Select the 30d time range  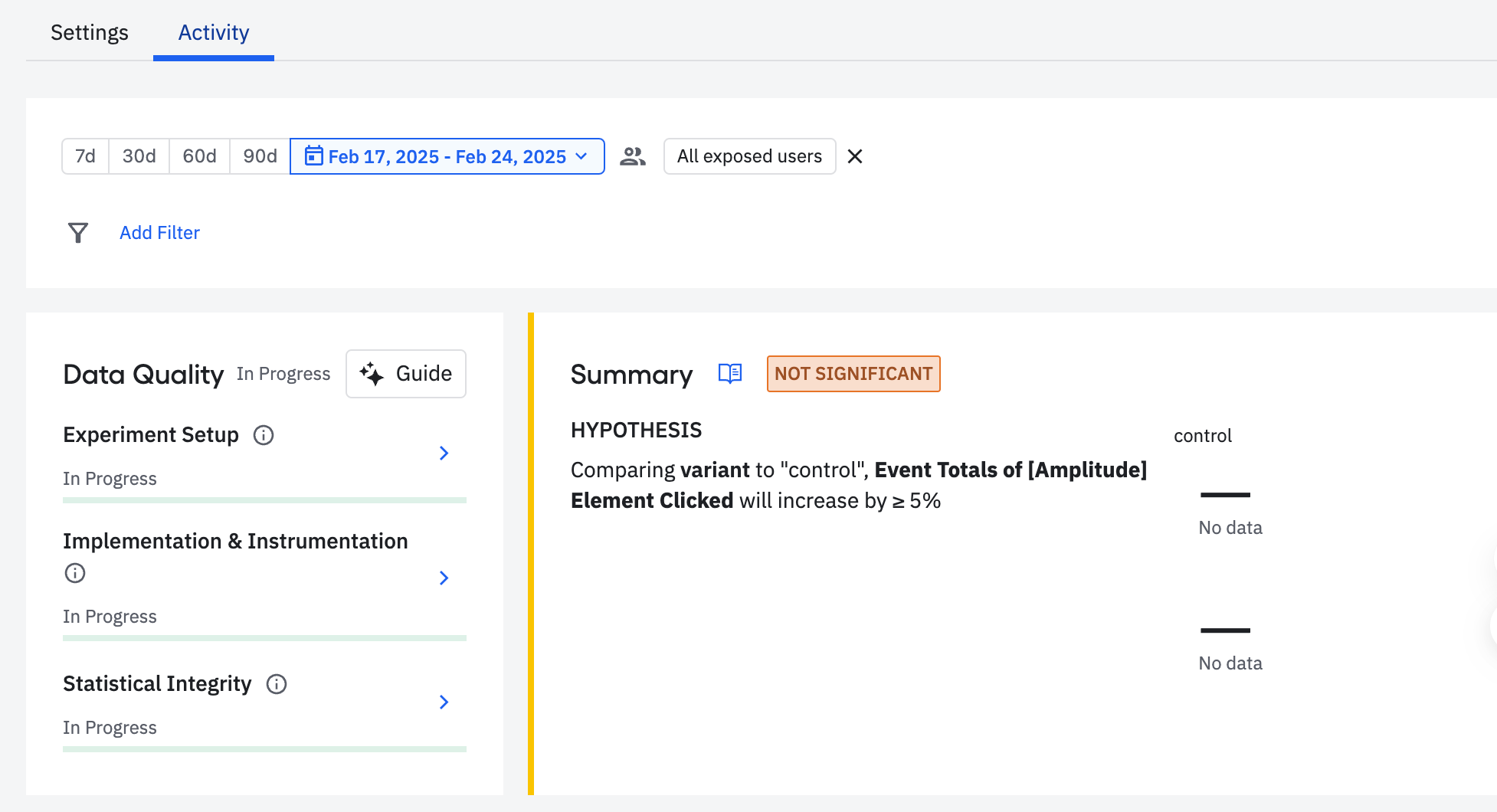coord(139,156)
